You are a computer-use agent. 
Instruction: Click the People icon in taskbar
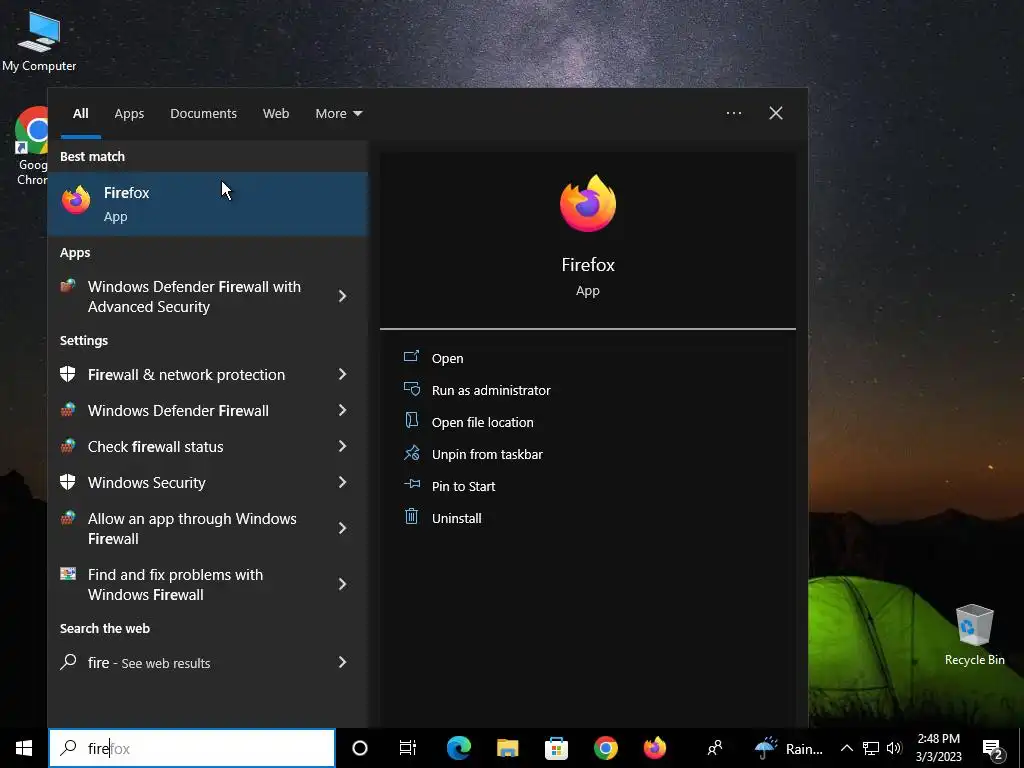[x=715, y=747]
